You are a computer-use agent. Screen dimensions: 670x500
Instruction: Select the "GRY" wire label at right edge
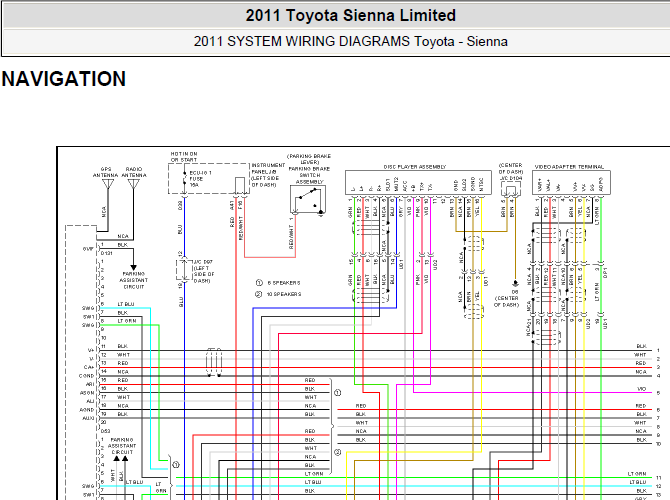[x=641, y=498]
